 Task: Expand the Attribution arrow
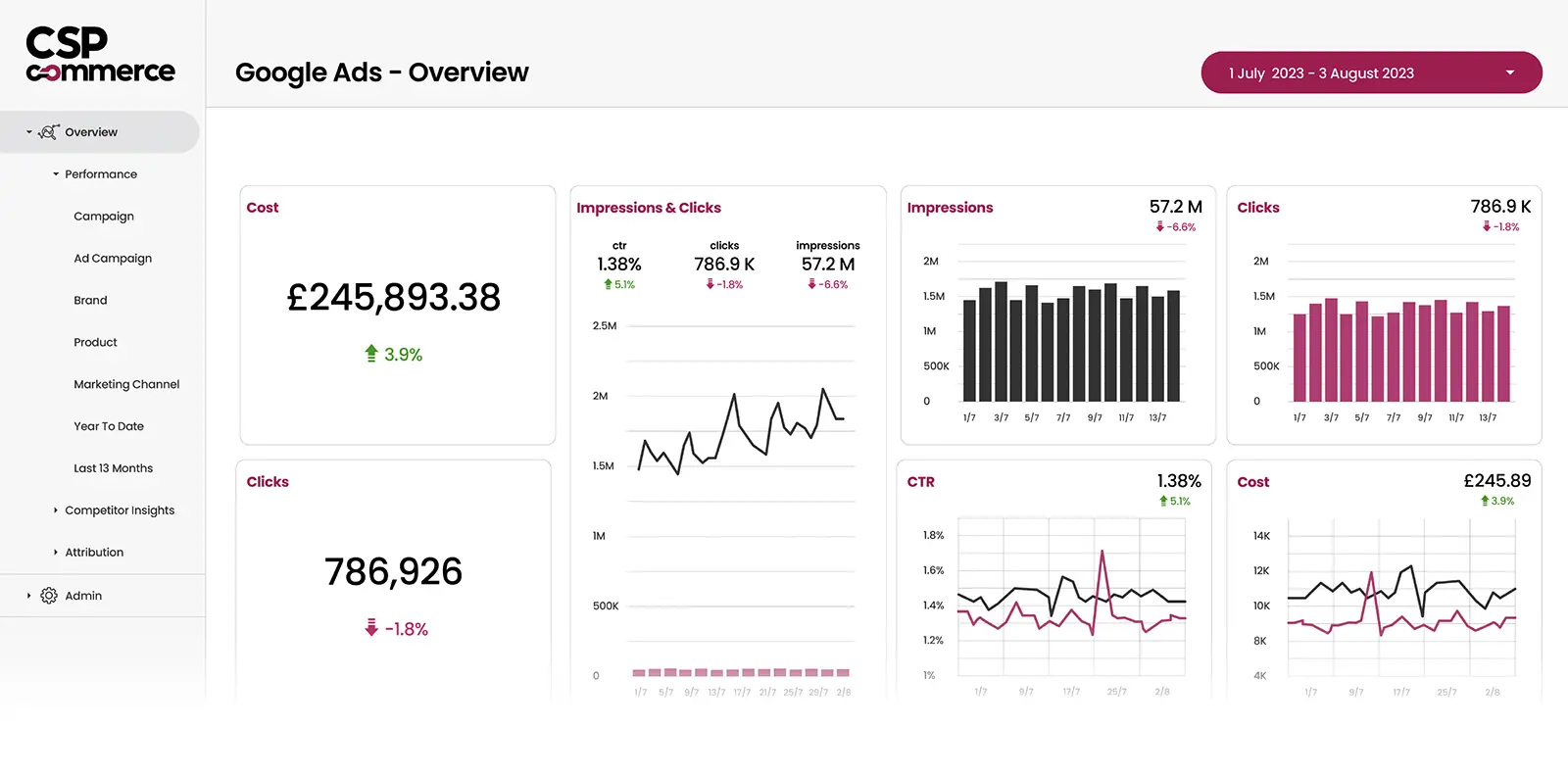point(56,553)
